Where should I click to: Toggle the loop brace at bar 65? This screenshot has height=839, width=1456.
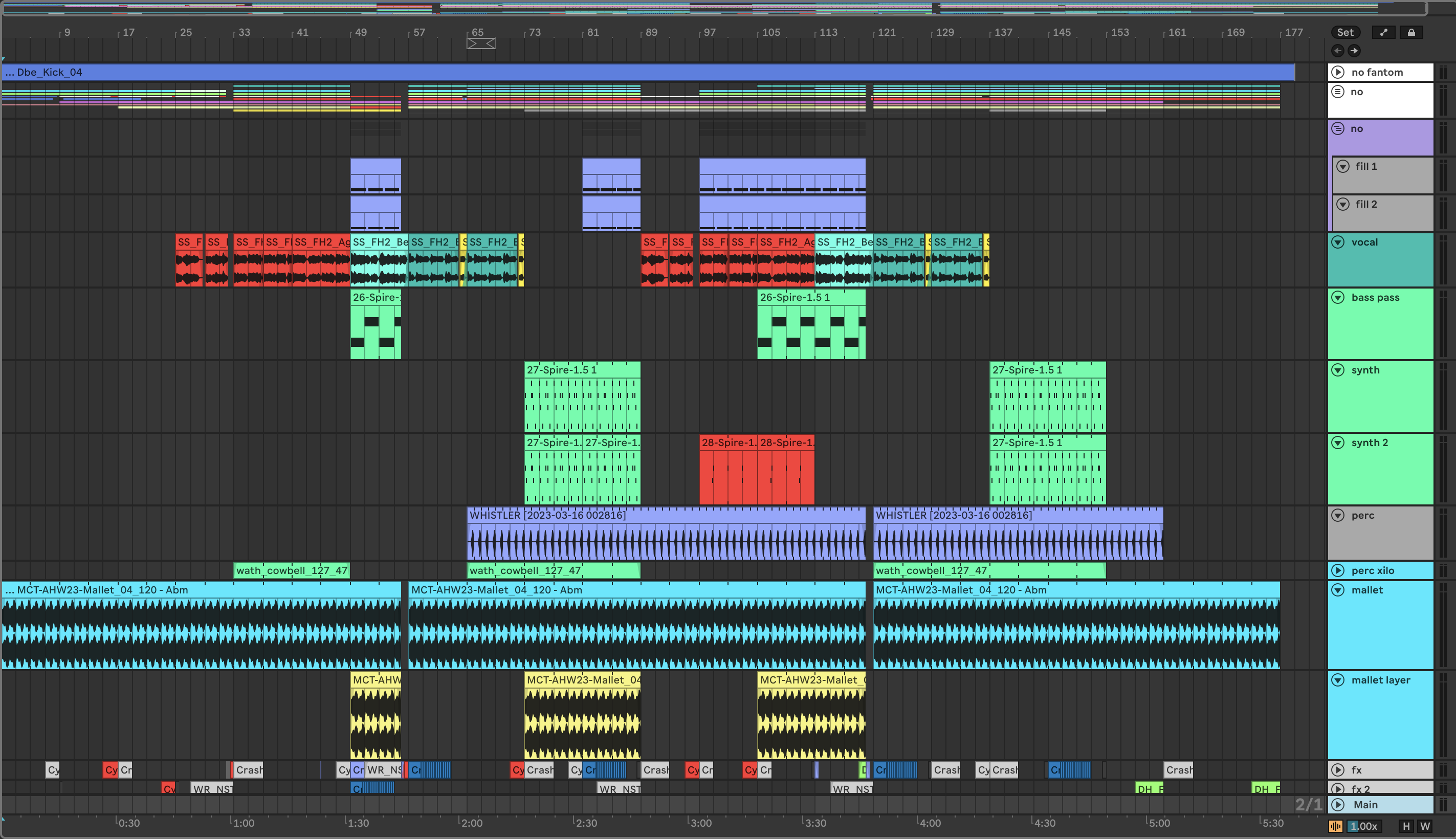[481, 43]
